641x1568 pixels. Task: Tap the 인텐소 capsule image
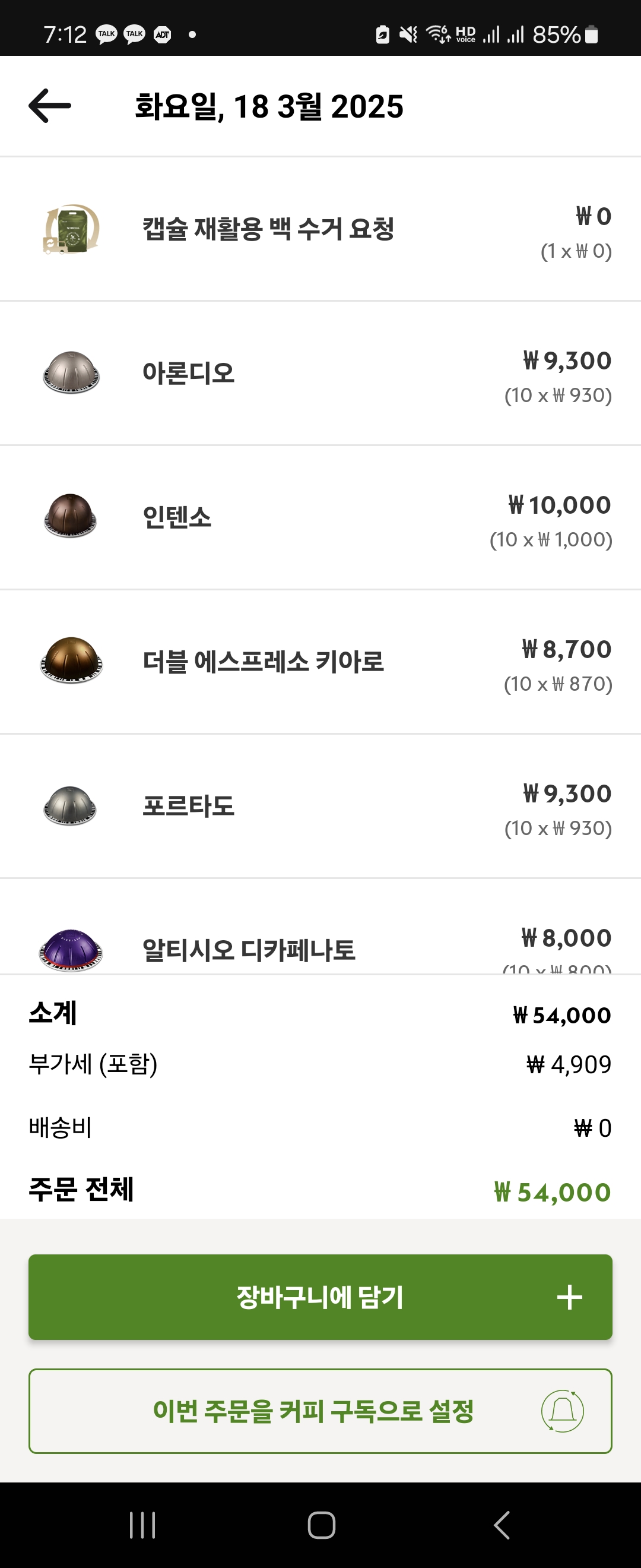tap(71, 516)
